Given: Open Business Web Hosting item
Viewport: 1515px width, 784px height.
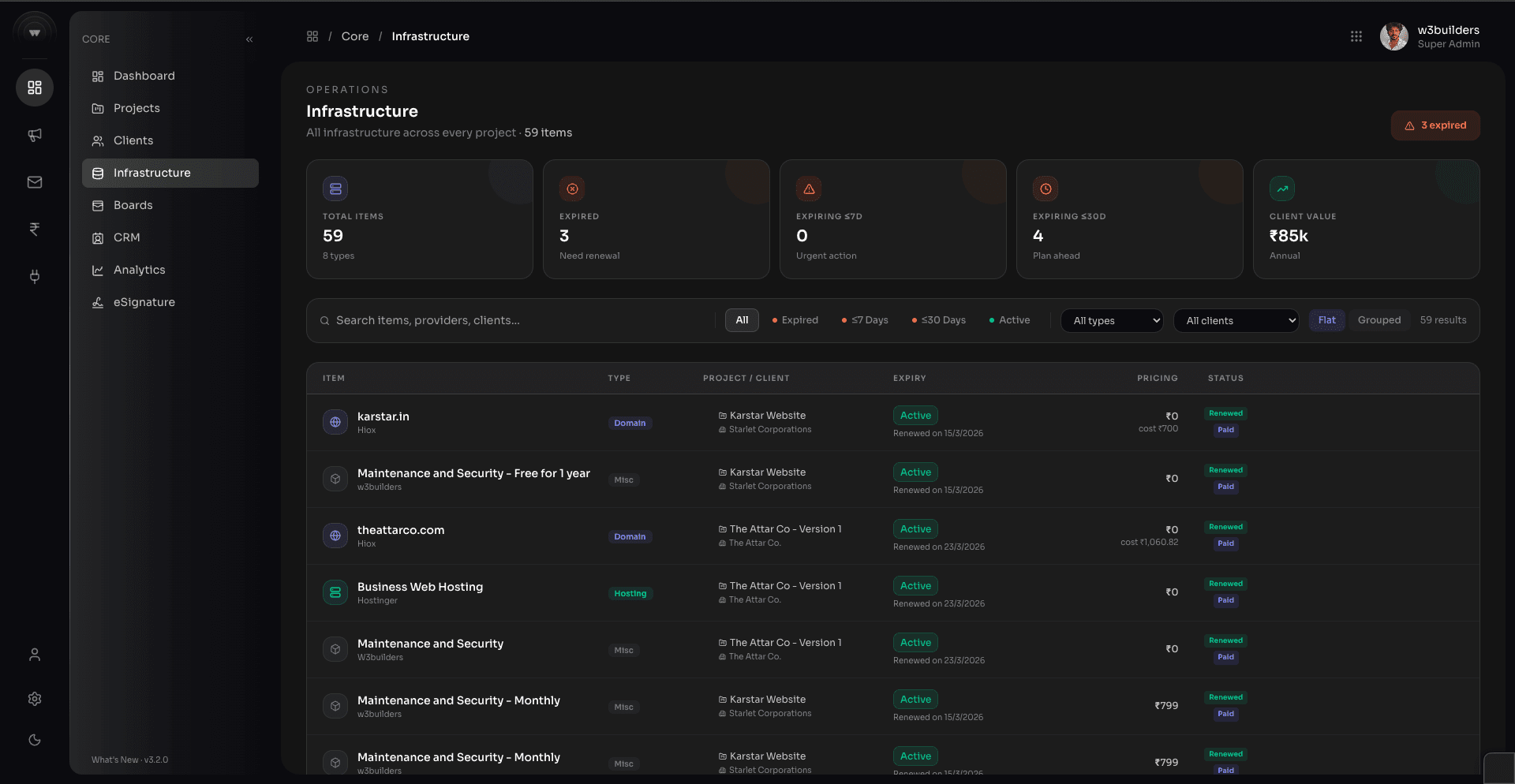Looking at the screenshot, I should [x=420, y=587].
